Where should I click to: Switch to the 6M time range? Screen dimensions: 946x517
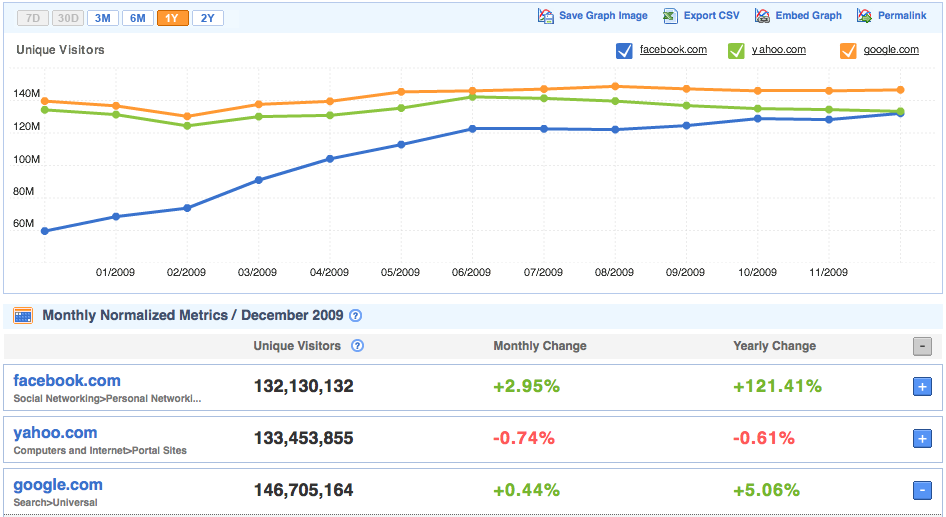click(138, 18)
